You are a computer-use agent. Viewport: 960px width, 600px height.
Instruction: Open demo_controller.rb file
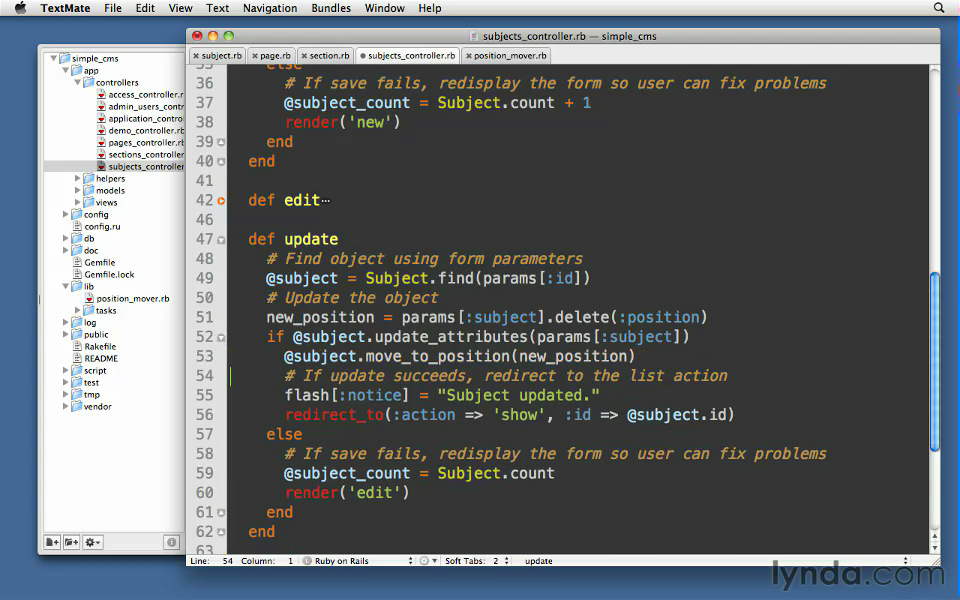(x=140, y=130)
